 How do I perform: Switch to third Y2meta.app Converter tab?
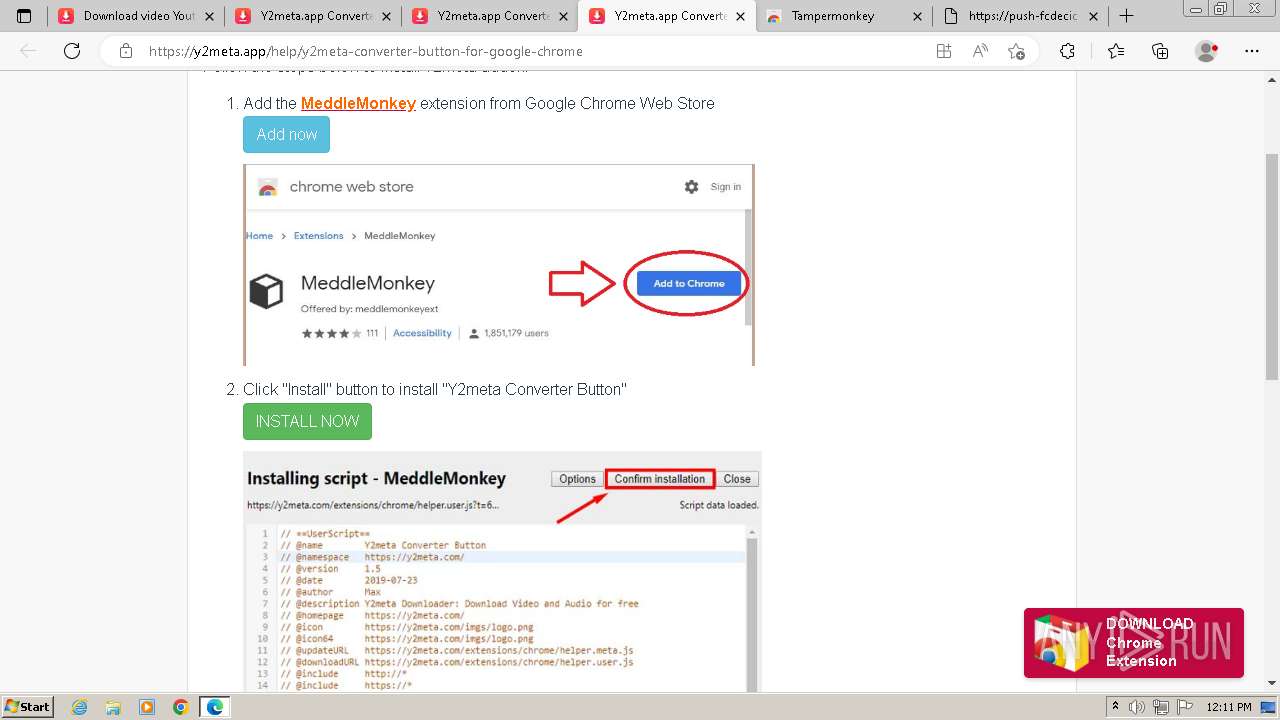pyautogui.click(x=489, y=16)
